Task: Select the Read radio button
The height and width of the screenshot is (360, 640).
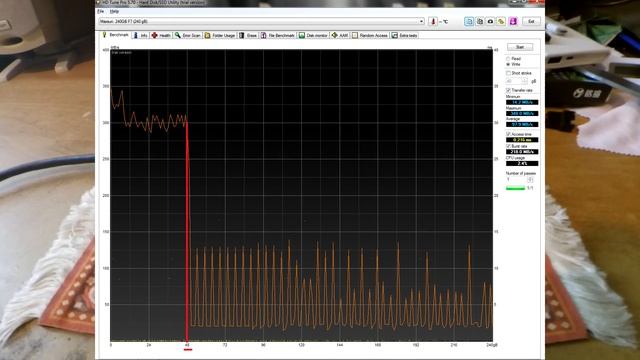Action: coord(508,59)
